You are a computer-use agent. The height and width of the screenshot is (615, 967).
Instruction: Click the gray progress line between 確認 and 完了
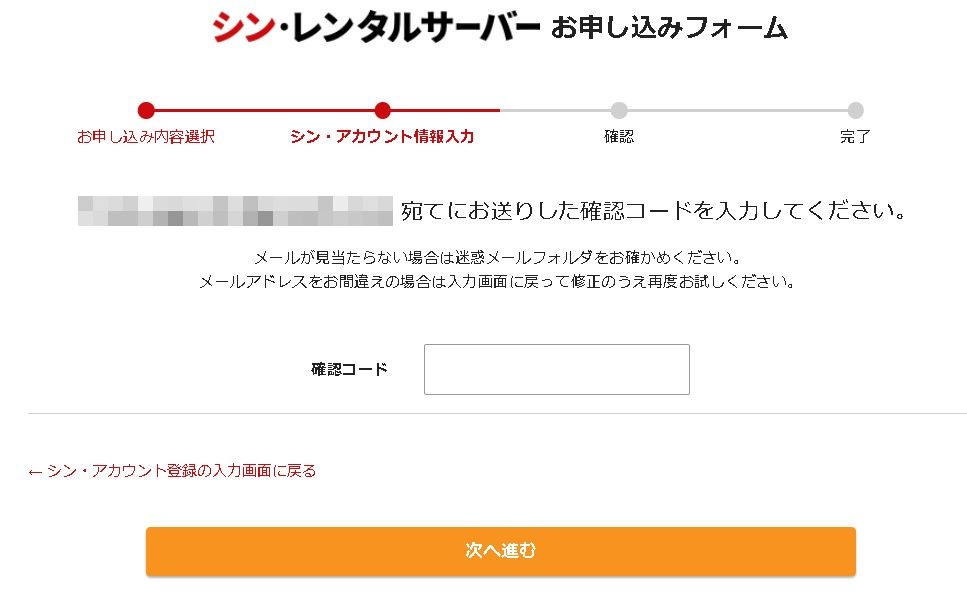737,110
